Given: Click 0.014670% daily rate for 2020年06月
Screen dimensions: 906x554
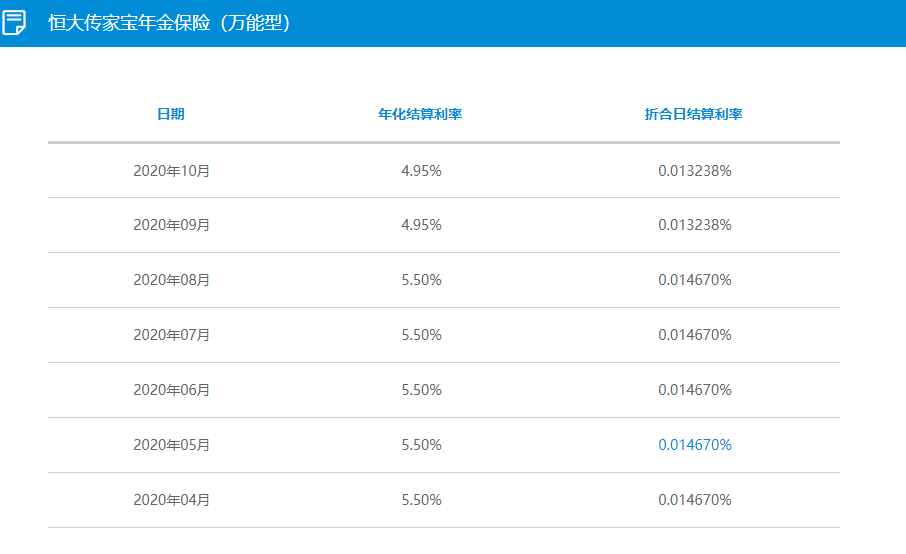Looking at the screenshot, I should tap(695, 390).
